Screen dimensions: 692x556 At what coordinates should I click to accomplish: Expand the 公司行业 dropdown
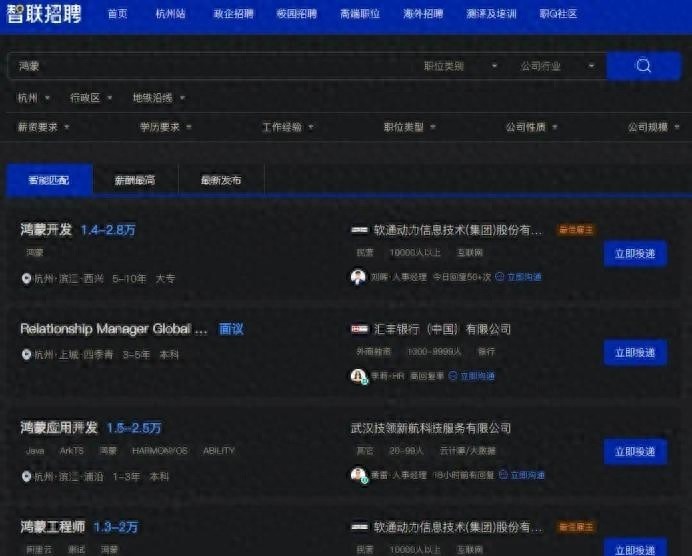point(557,66)
